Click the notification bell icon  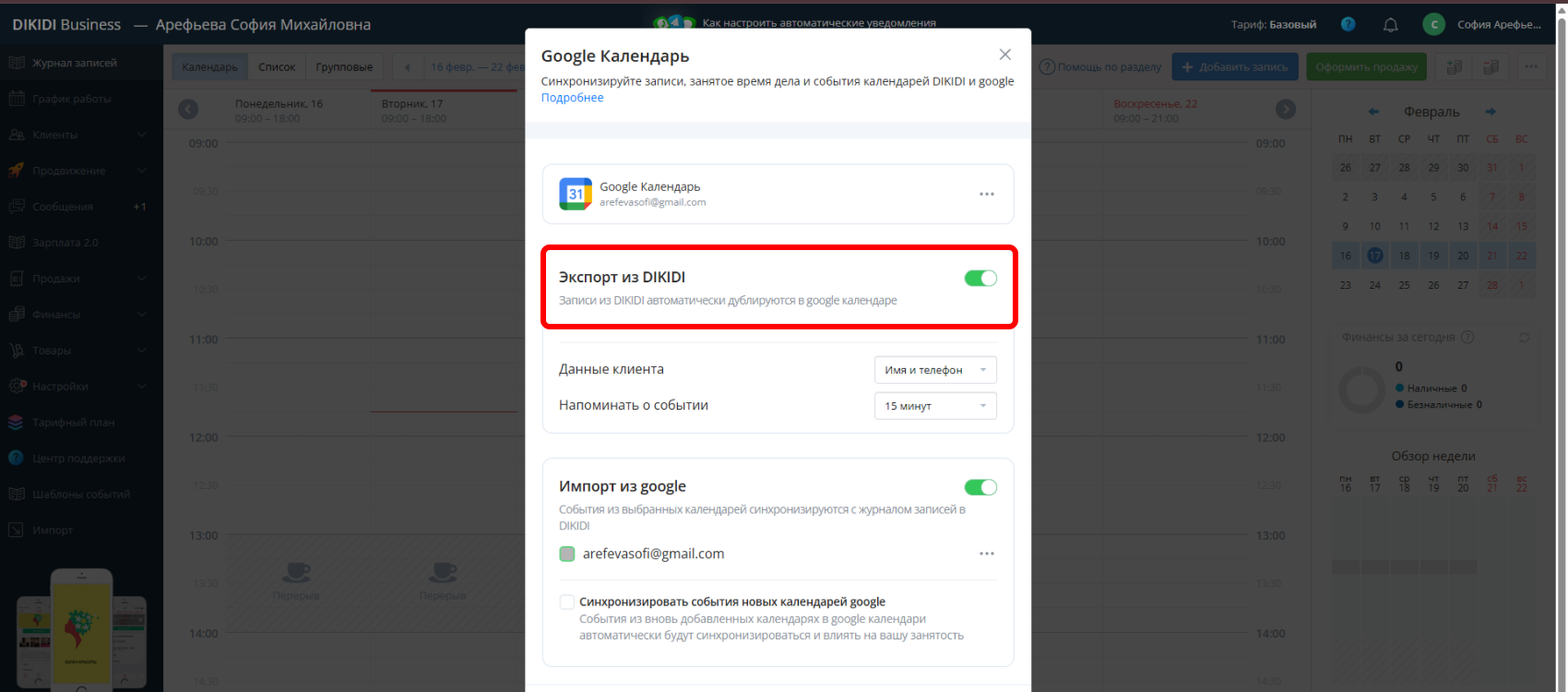1390,25
